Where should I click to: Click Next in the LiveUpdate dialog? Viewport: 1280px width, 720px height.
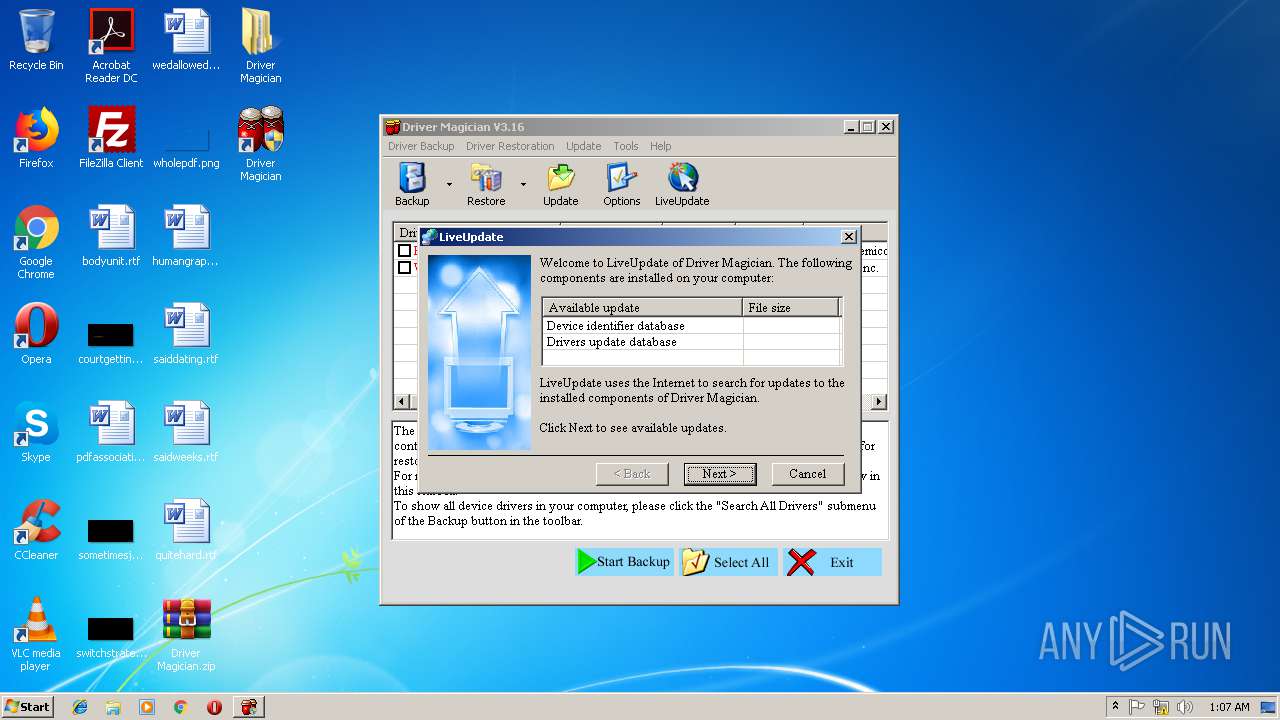click(x=720, y=474)
